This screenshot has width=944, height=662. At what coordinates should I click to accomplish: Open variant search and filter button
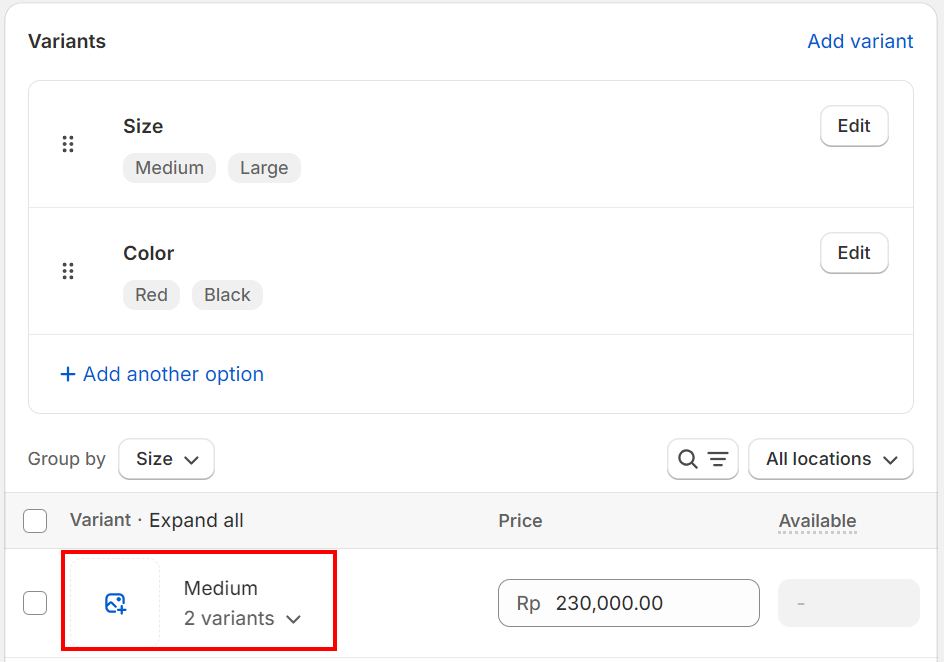(703, 459)
